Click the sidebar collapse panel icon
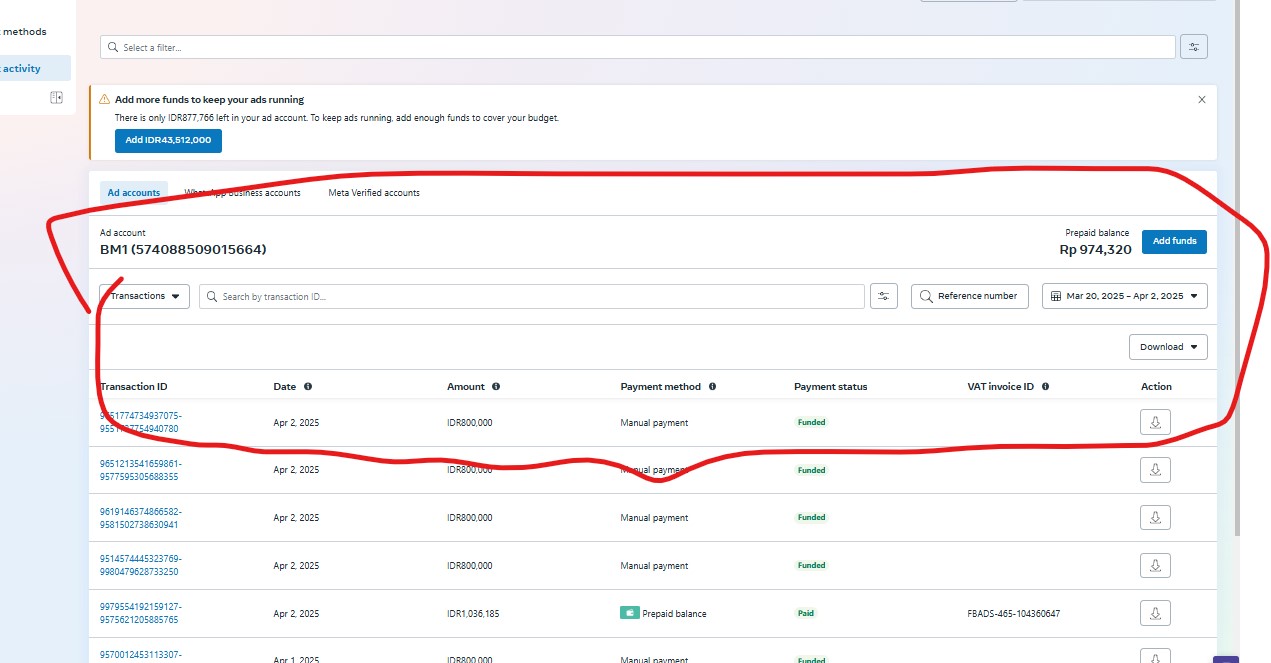This screenshot has width=1271, height=663. tap(56, 97)
